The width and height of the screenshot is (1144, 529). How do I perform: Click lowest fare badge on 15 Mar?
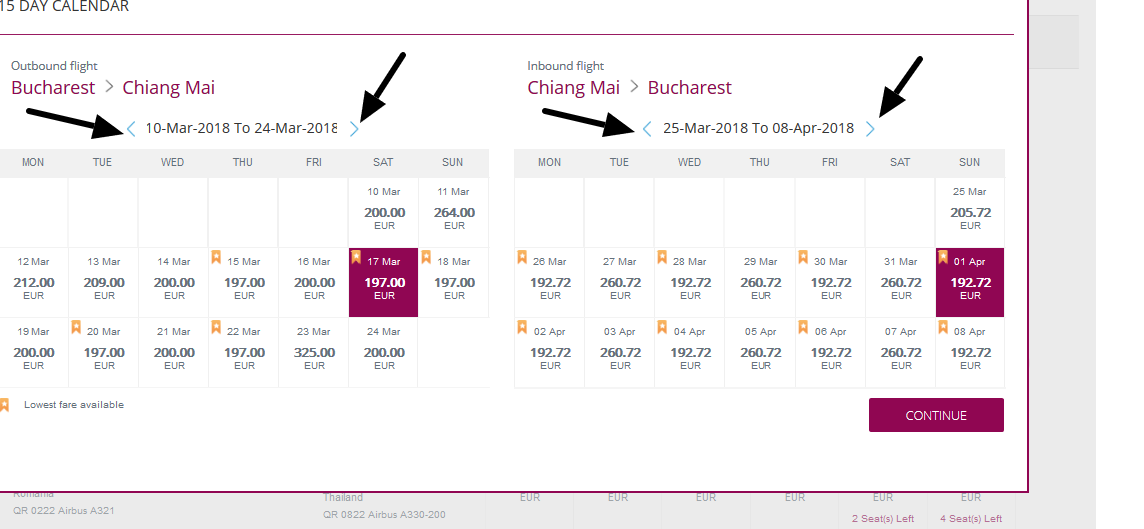pyautogui.click(x=216, y=258)
